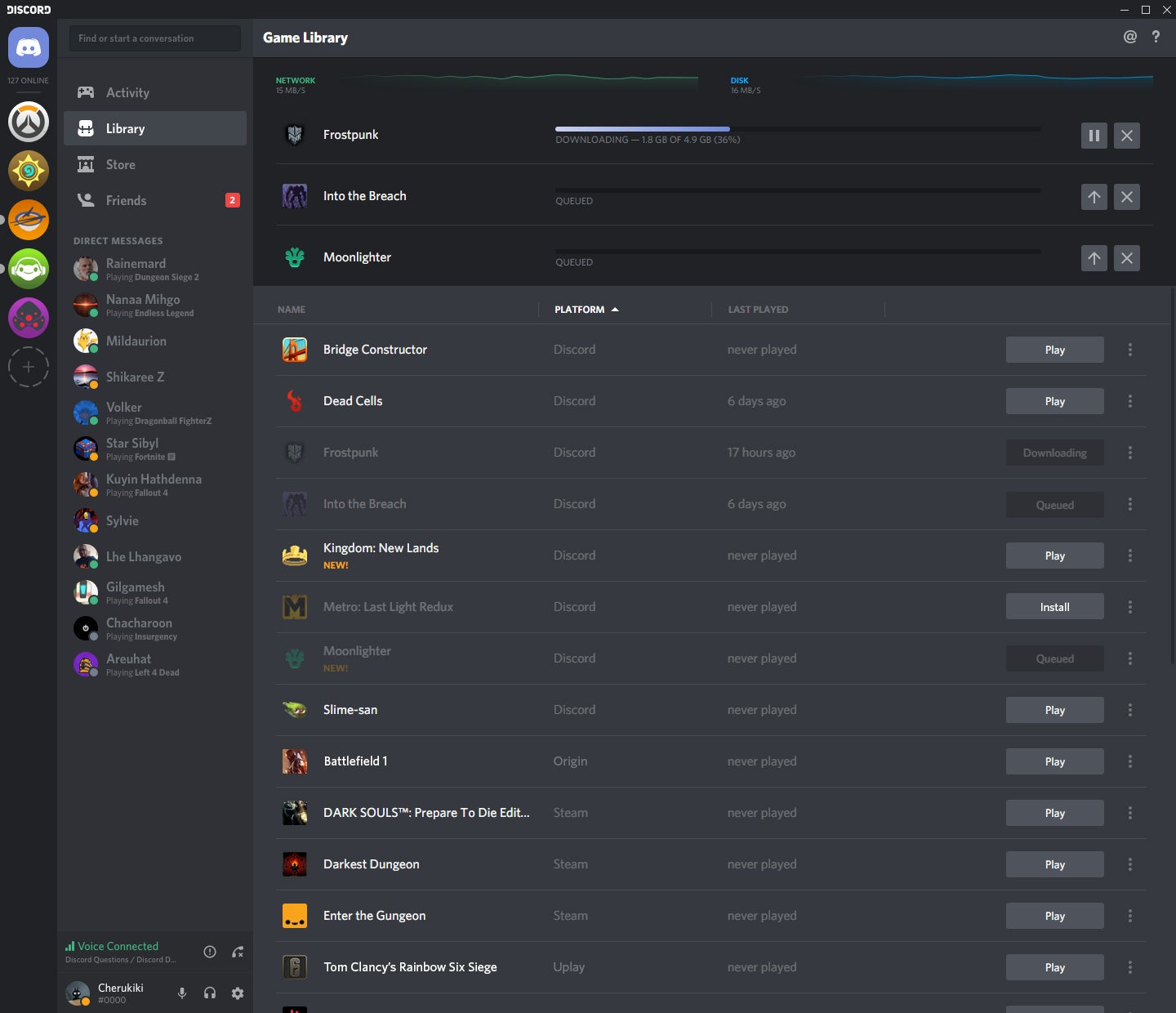Pause the Frostpunk download

[1094, 136]
